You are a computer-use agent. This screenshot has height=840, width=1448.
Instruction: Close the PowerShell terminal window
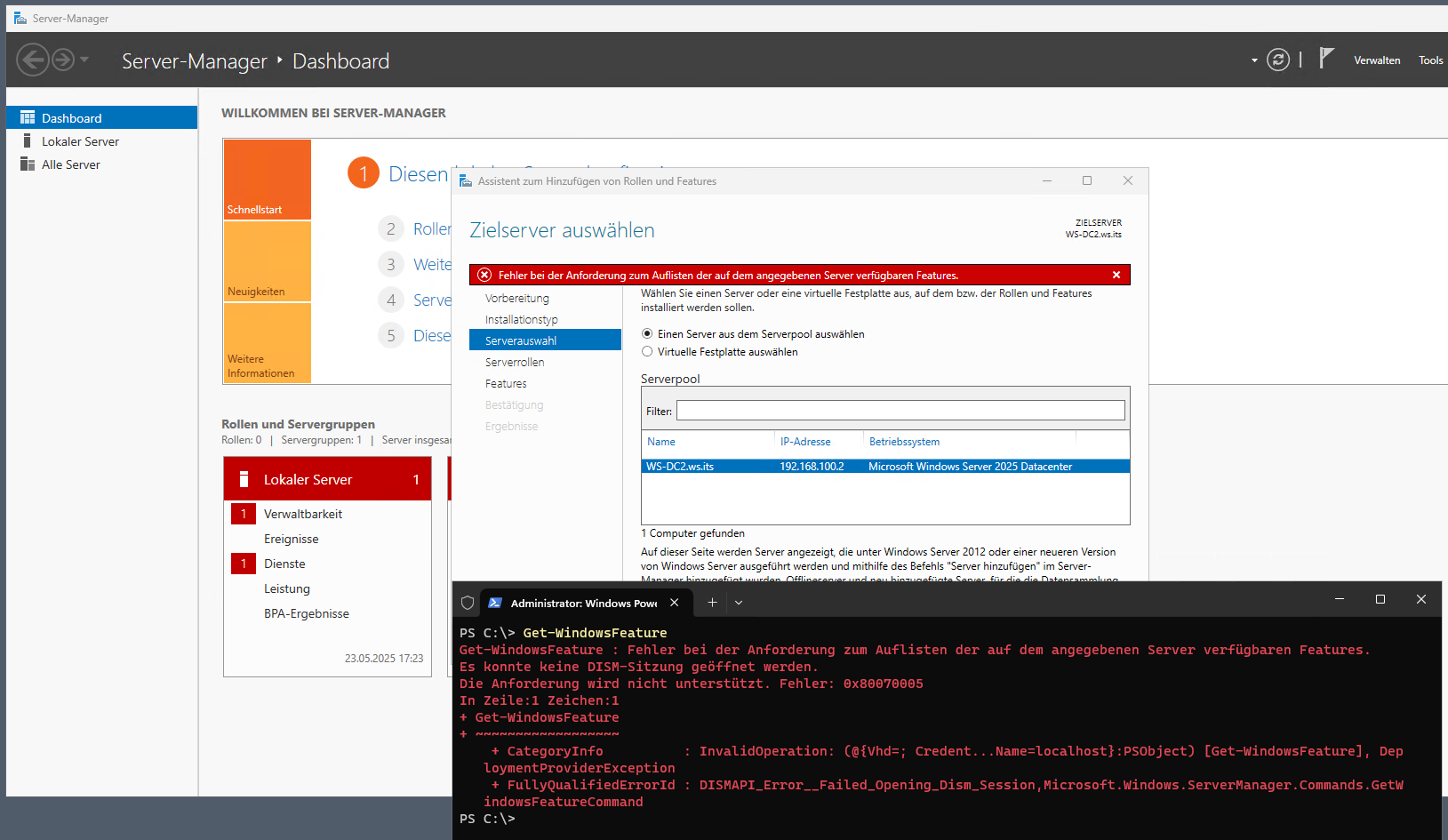tap(1421, 600)
